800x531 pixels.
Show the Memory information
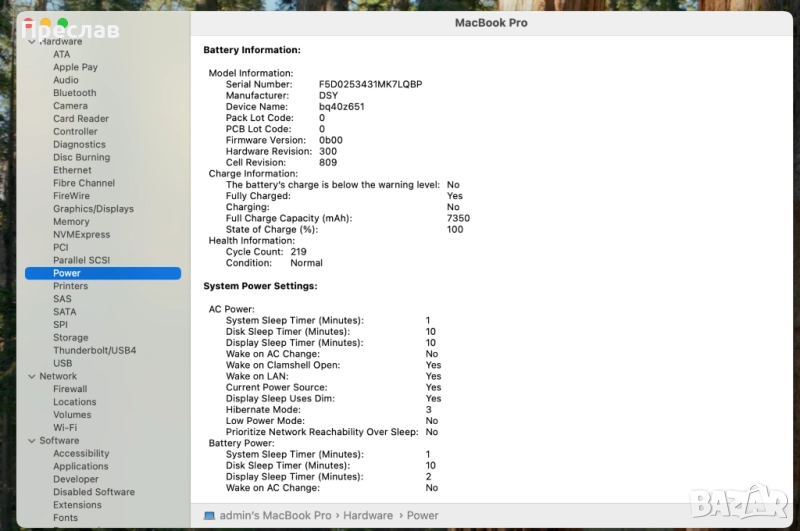(71, 222)
